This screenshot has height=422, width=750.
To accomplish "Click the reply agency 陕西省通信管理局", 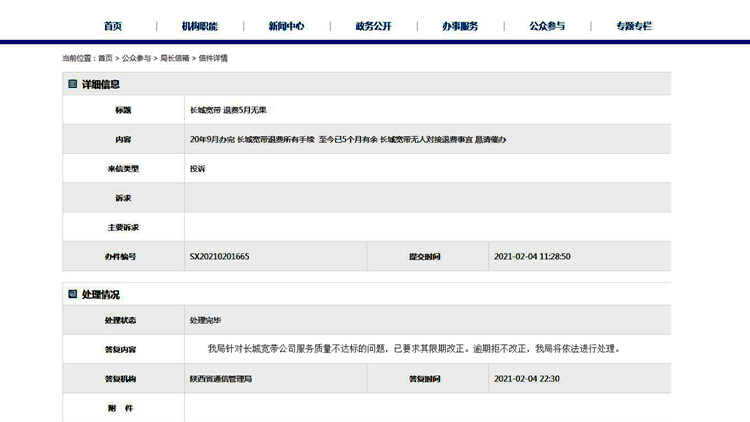I will click(221, 379).
